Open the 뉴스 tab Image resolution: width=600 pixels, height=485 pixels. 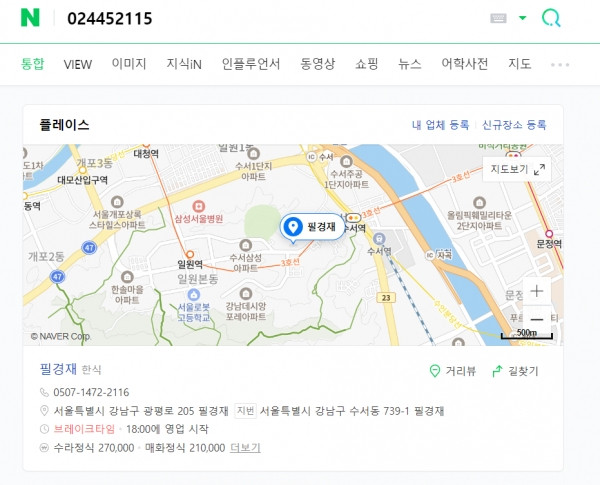(409, 64)
